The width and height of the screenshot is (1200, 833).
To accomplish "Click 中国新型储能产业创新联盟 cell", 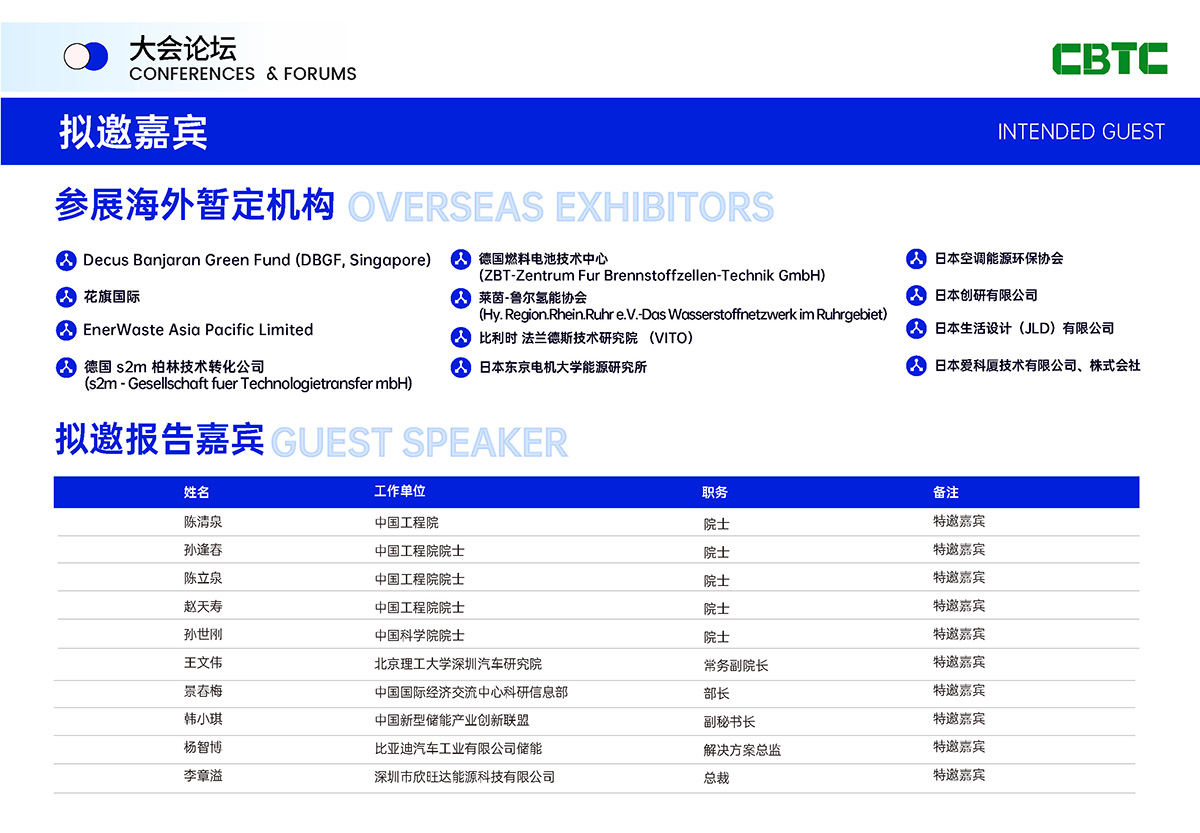I will [452, 720].
